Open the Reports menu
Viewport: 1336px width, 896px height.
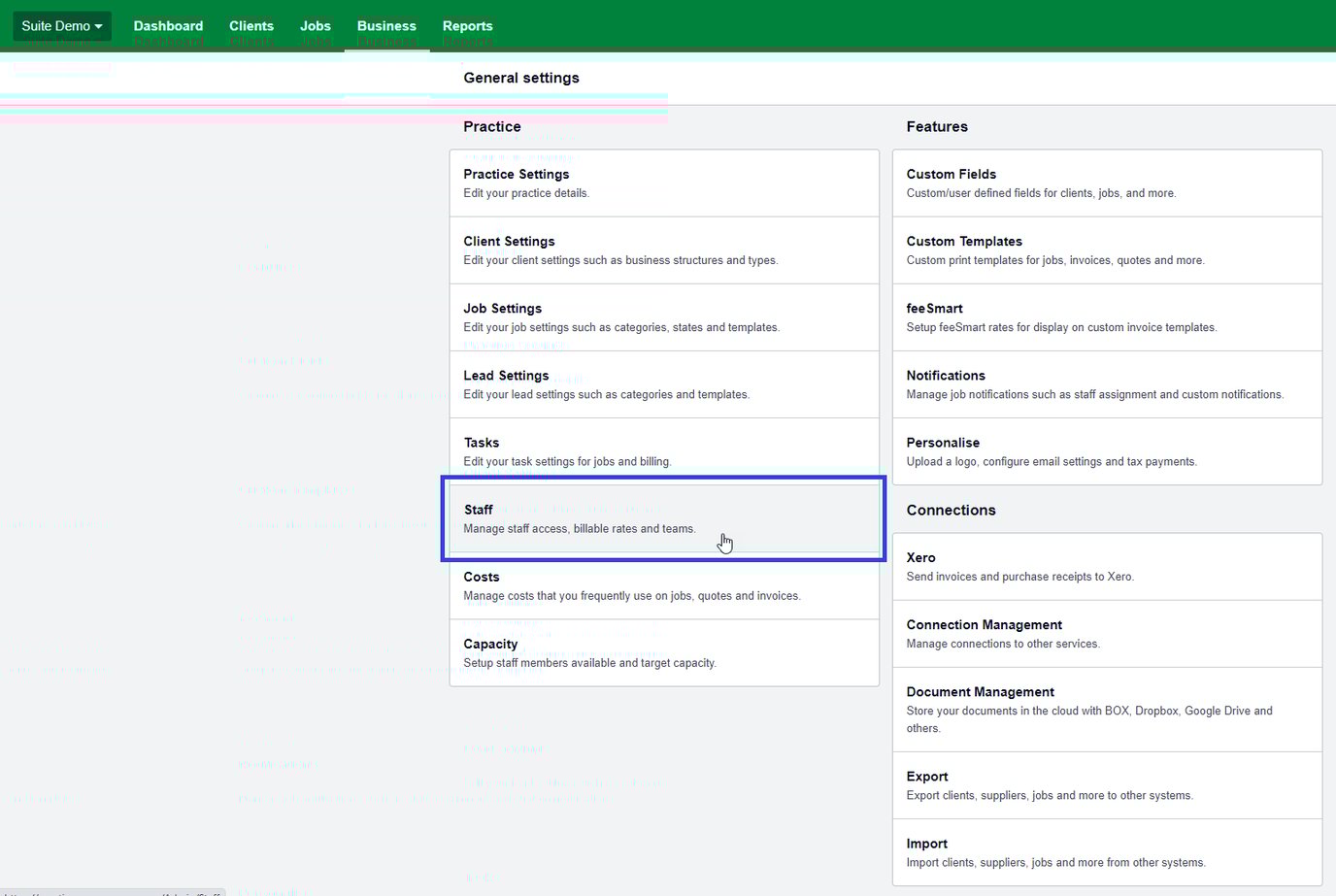[467, 25]
